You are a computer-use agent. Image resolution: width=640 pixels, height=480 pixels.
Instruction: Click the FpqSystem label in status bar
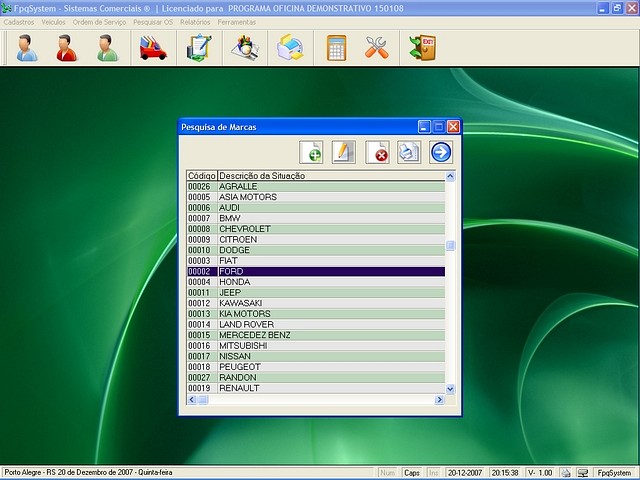coord(614,473)
